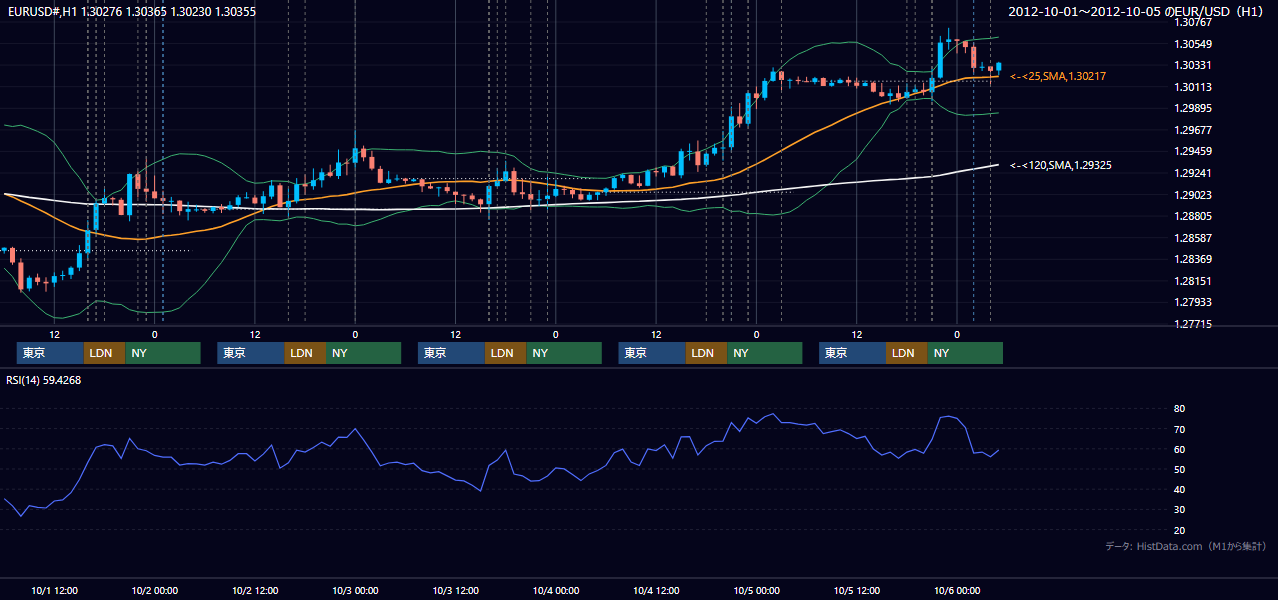The height and width of the screenshot is (600, 1278).
Task: Click the 10/5 12:00 time label
Action: [856, 590]
